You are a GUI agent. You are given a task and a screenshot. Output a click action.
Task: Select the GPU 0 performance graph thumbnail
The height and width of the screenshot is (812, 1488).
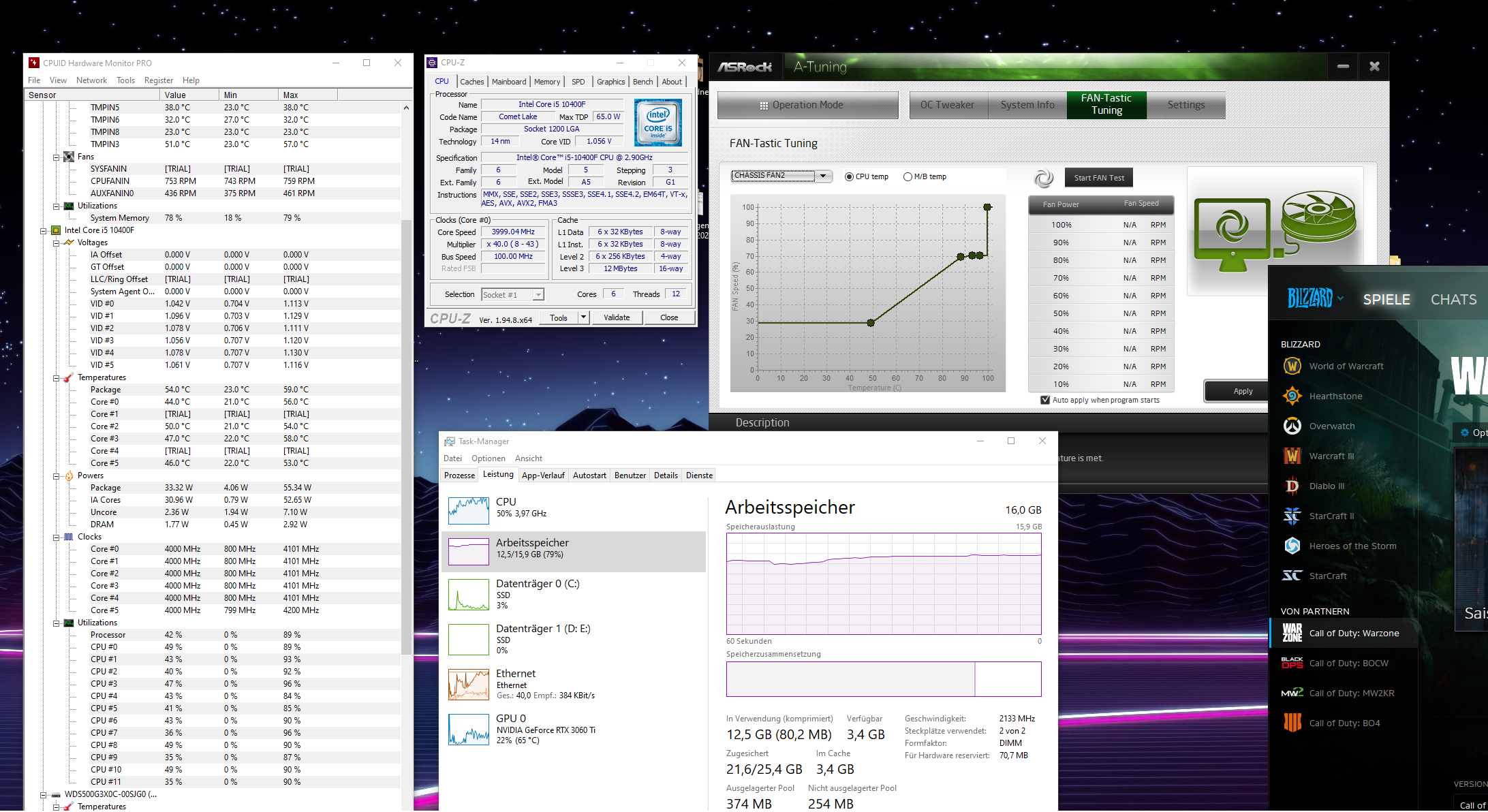point(469,730)
